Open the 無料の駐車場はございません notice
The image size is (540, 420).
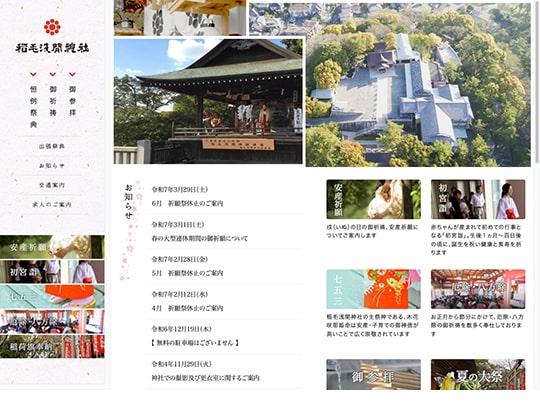coord(195,343)
